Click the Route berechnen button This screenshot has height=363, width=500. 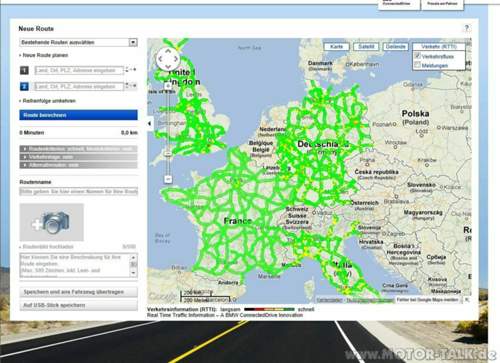[79, 115]
